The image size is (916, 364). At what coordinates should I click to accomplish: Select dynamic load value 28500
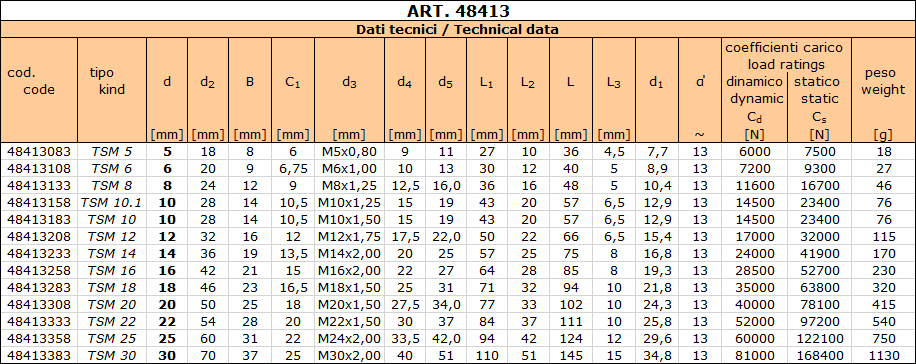(755, 271)
